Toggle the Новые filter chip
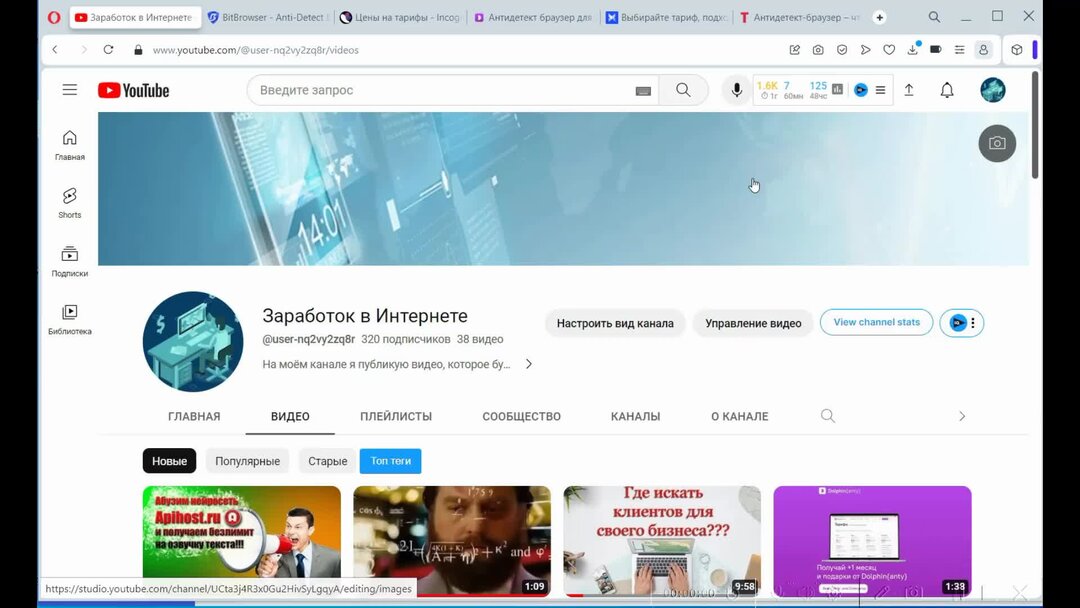 coord(168,461)
